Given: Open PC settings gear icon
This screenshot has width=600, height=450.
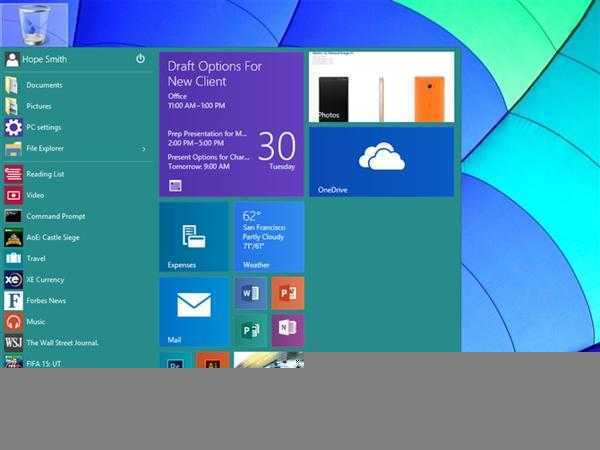Looking at the screenshot, I should [x=13, y=127].
